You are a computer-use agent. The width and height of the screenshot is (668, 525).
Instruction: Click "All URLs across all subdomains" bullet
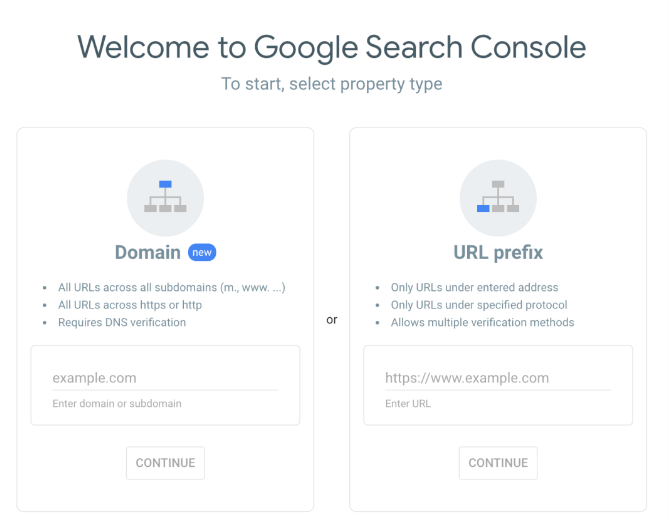tap(171, 287)
